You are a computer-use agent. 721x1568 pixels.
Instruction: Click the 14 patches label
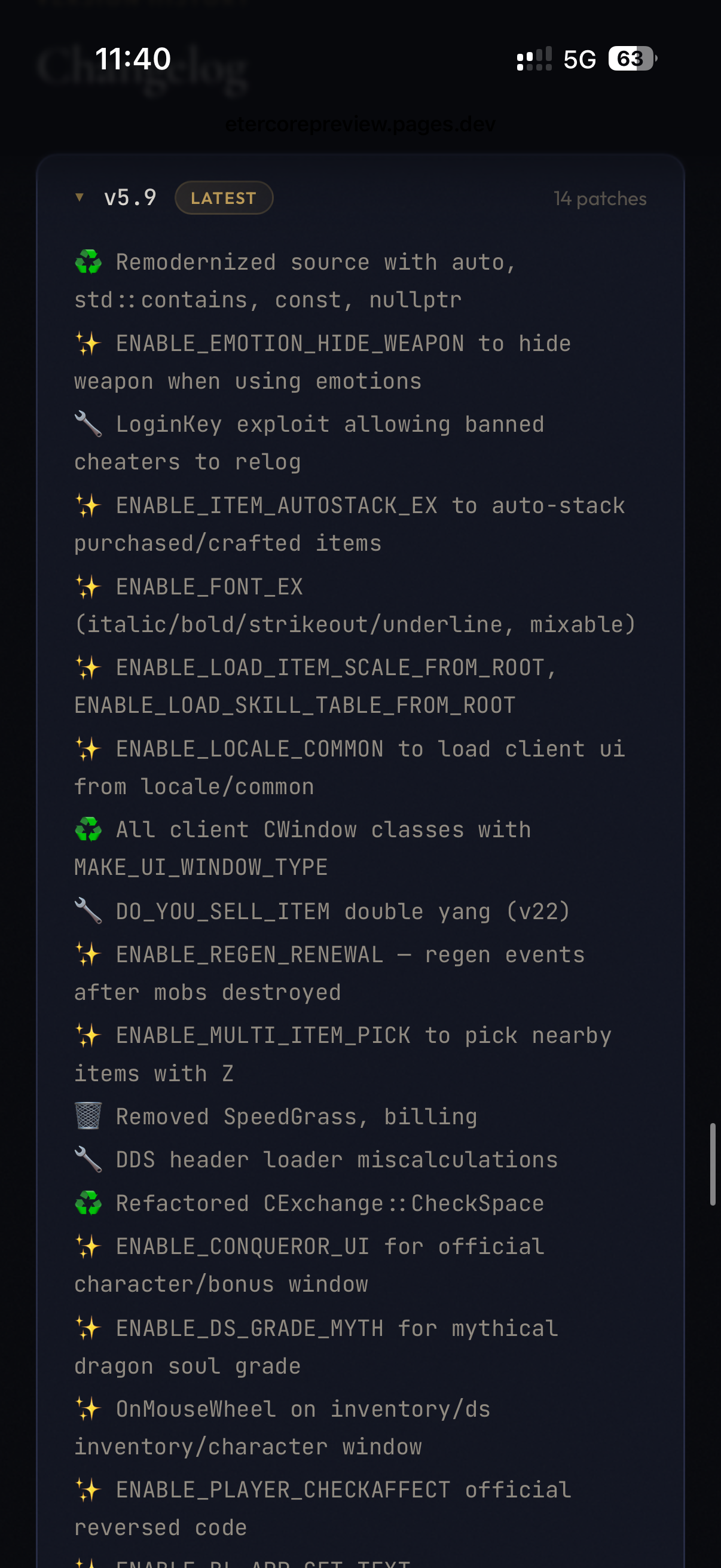[x=600, y=199]
